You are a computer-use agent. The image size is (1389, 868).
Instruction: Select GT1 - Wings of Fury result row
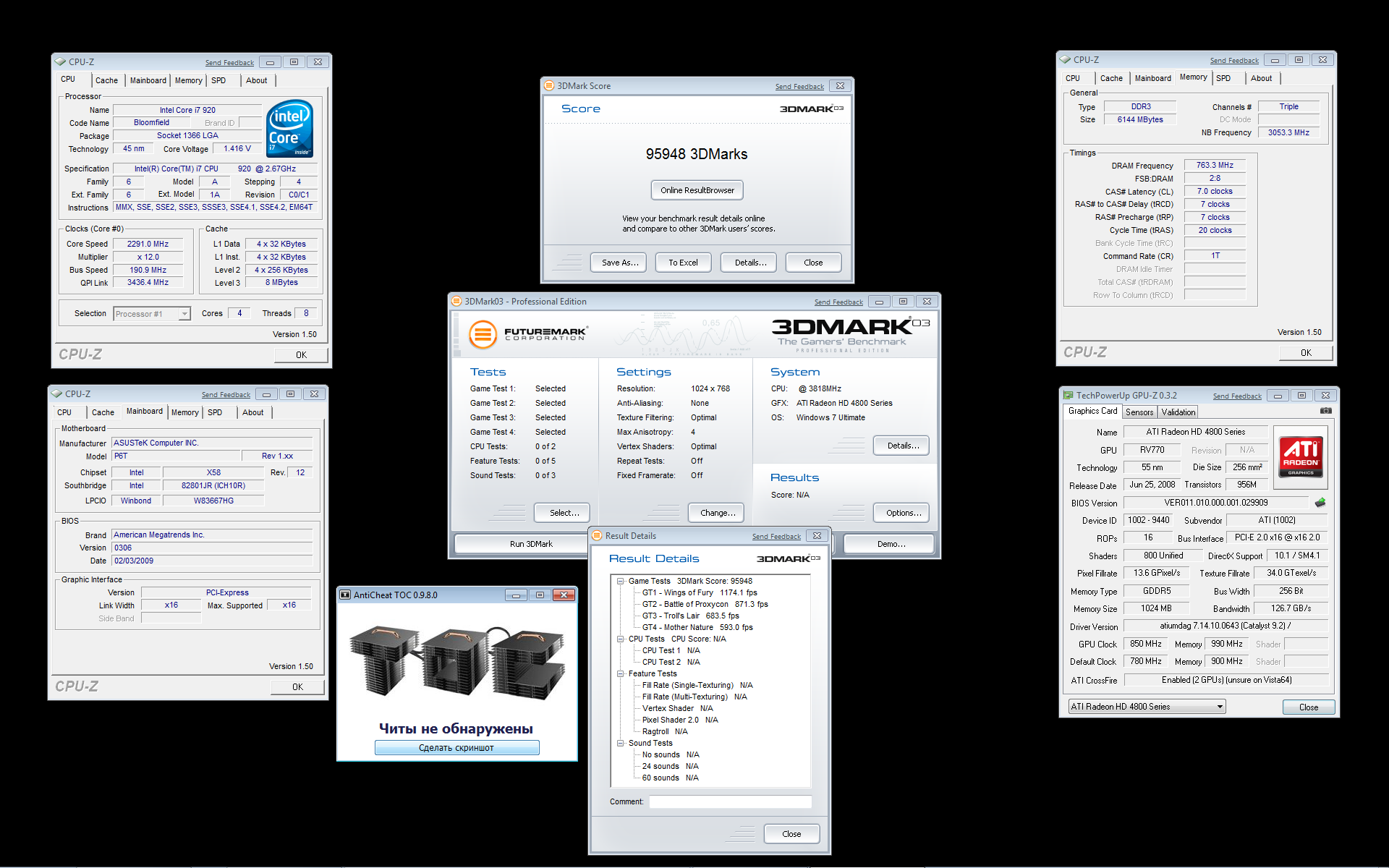[x=700, y=592]
